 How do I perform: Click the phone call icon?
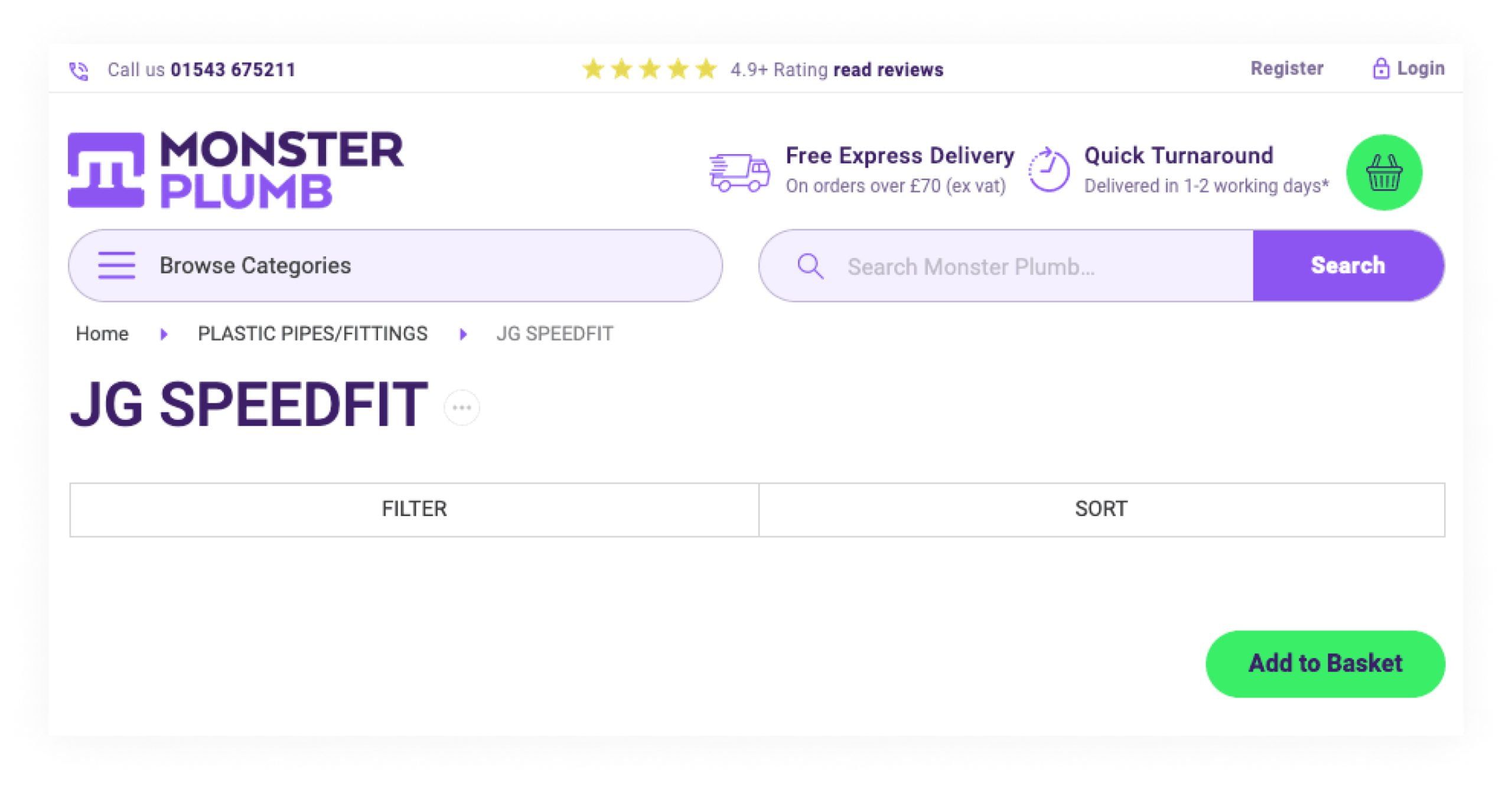pyautogui.click(x=79, y=71)
